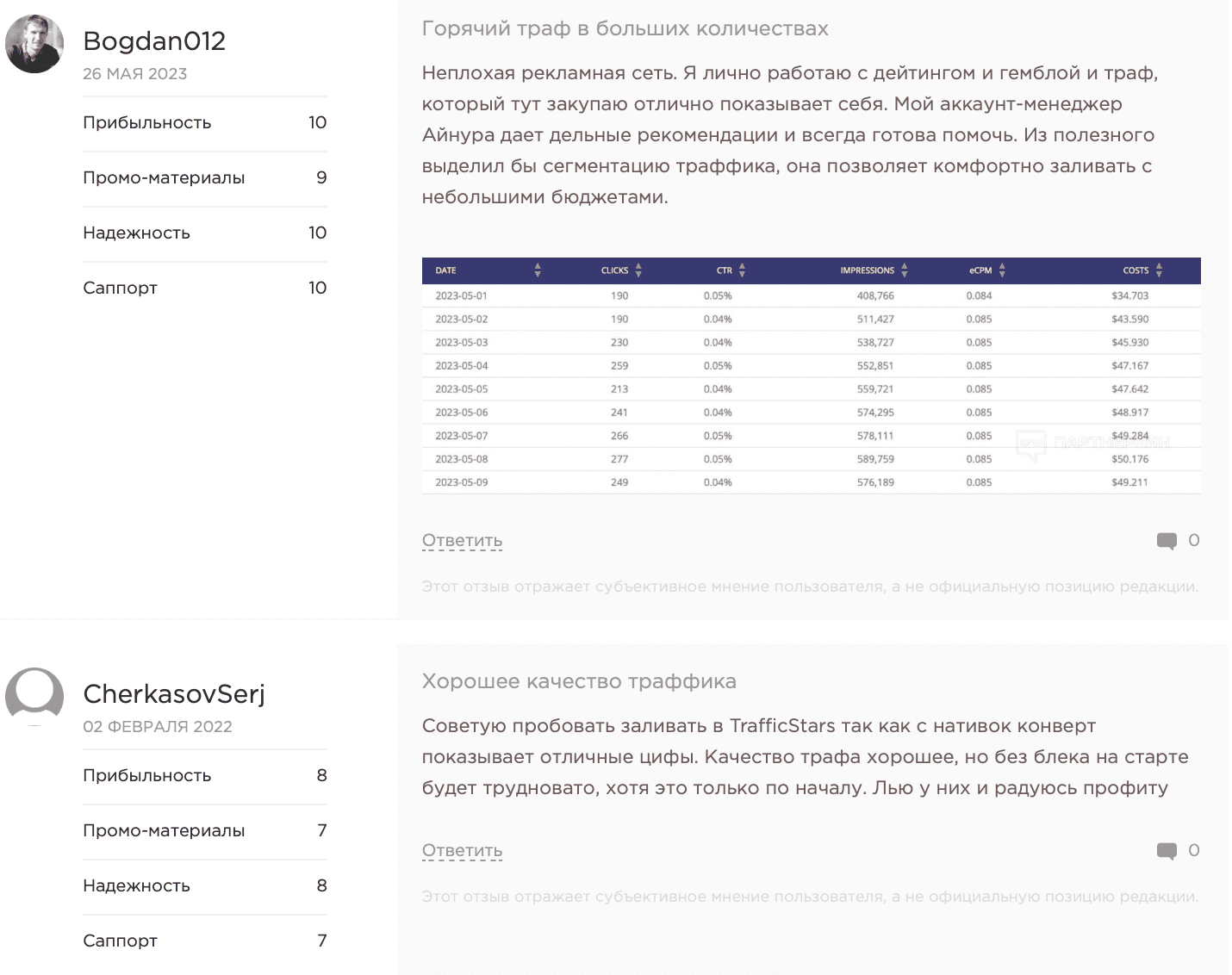Click Bogdan012's 'Прибыльность' rating row

[x=204, y=123]
